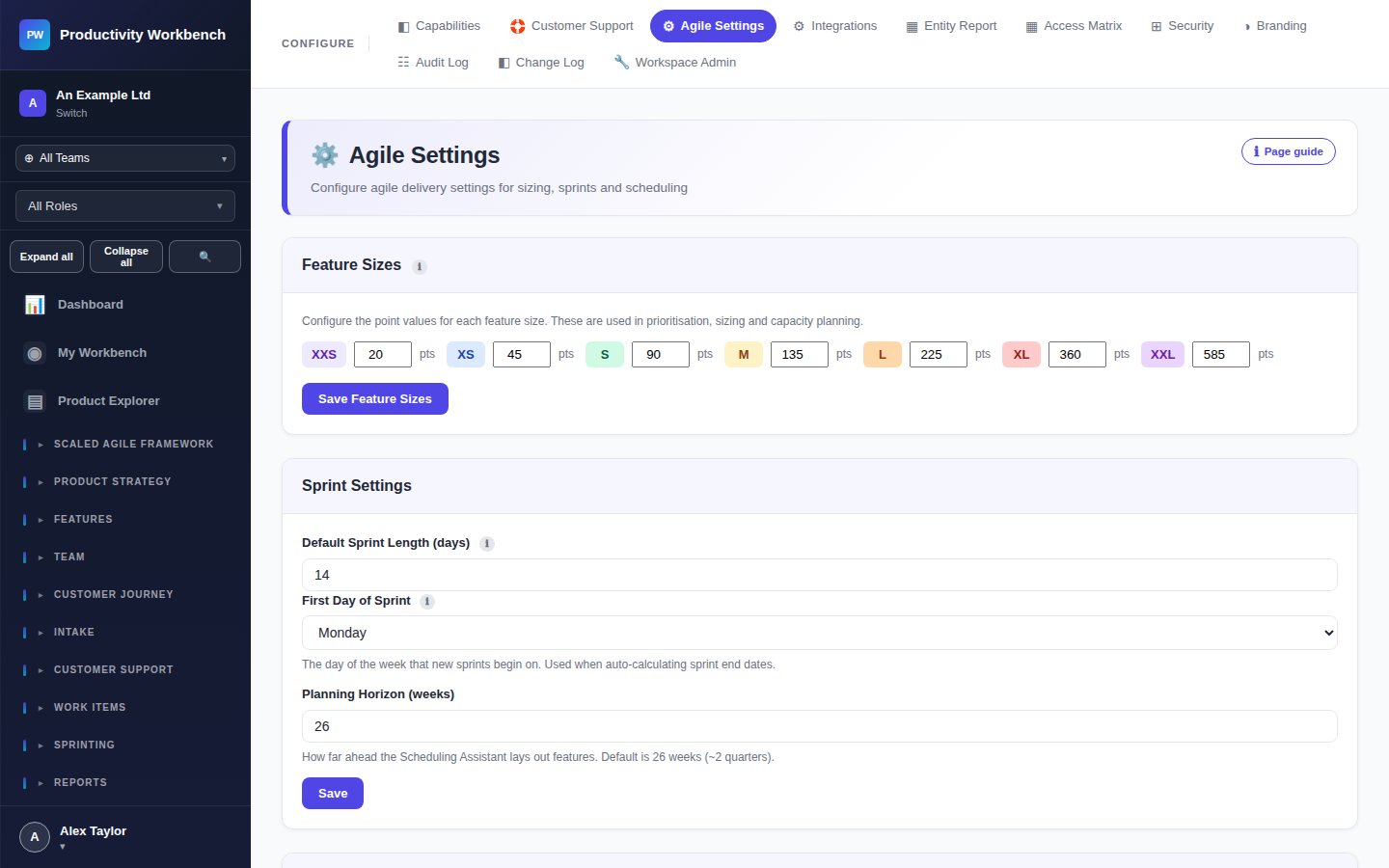1389x868 pixels.
Task: Open the Access Matrix tab
Action: click(1074, 26)
